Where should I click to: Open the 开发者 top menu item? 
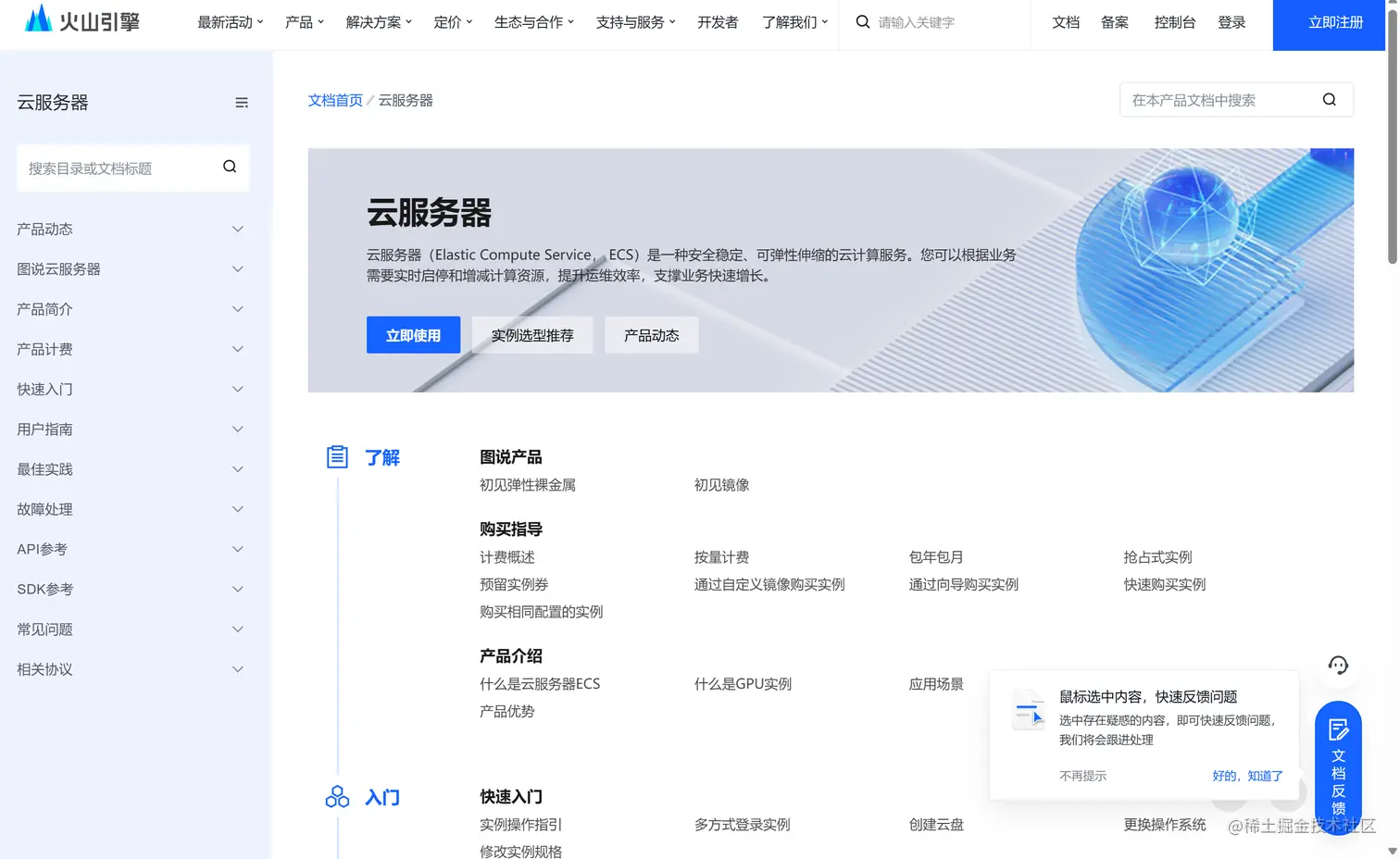coord(718,22)
